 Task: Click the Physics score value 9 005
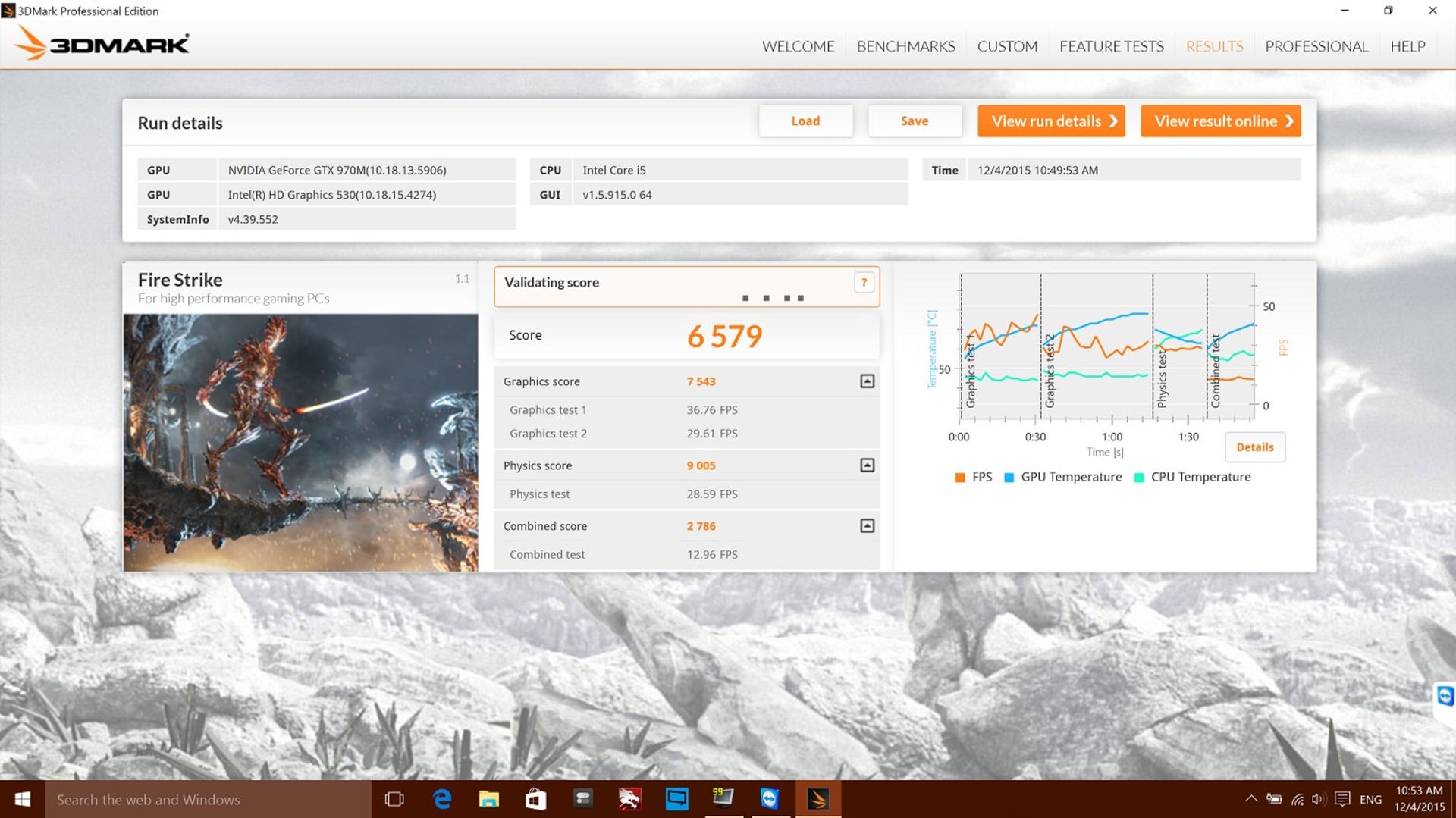[x=701, y=465]
